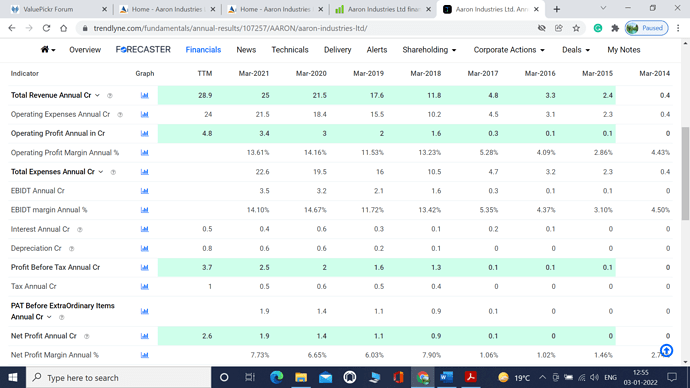Open graph icon for Operating Profit Margin
Screen dimensions: 690x388
coord(144,153)
